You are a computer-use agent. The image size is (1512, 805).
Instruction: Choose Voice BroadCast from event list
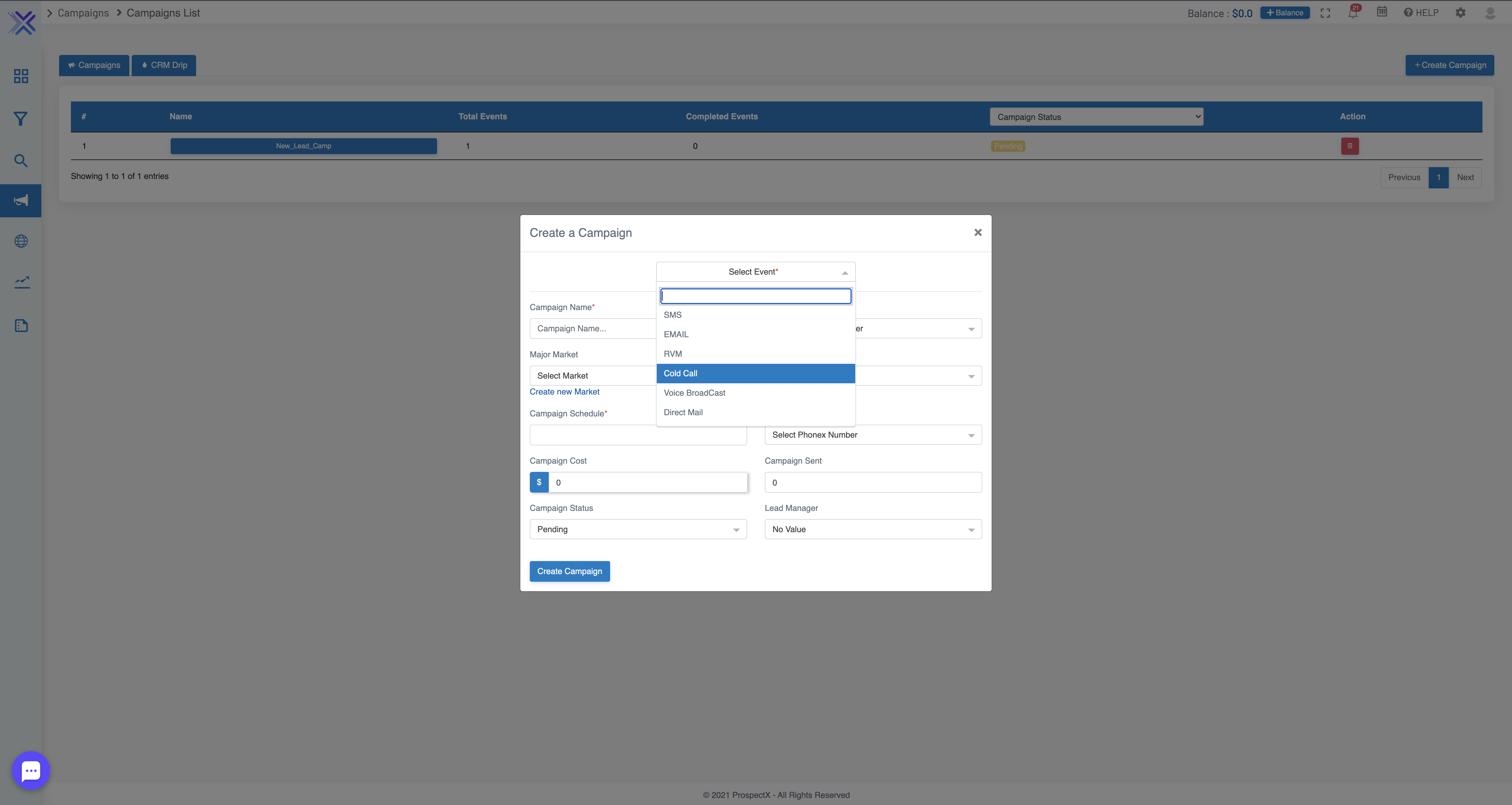pos(755,393)
